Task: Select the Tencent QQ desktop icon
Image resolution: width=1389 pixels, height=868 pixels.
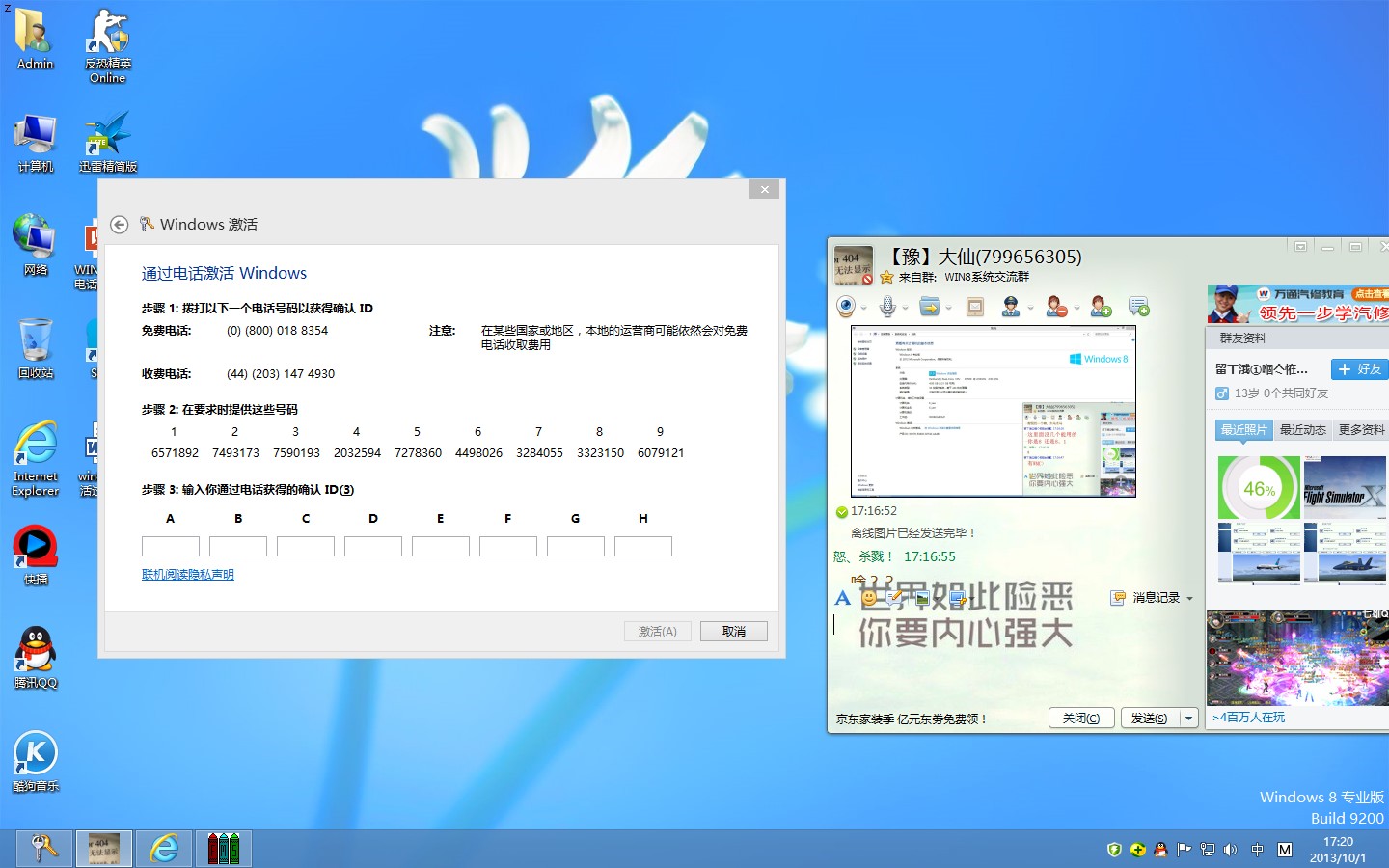Action: (x=36, y=658)
